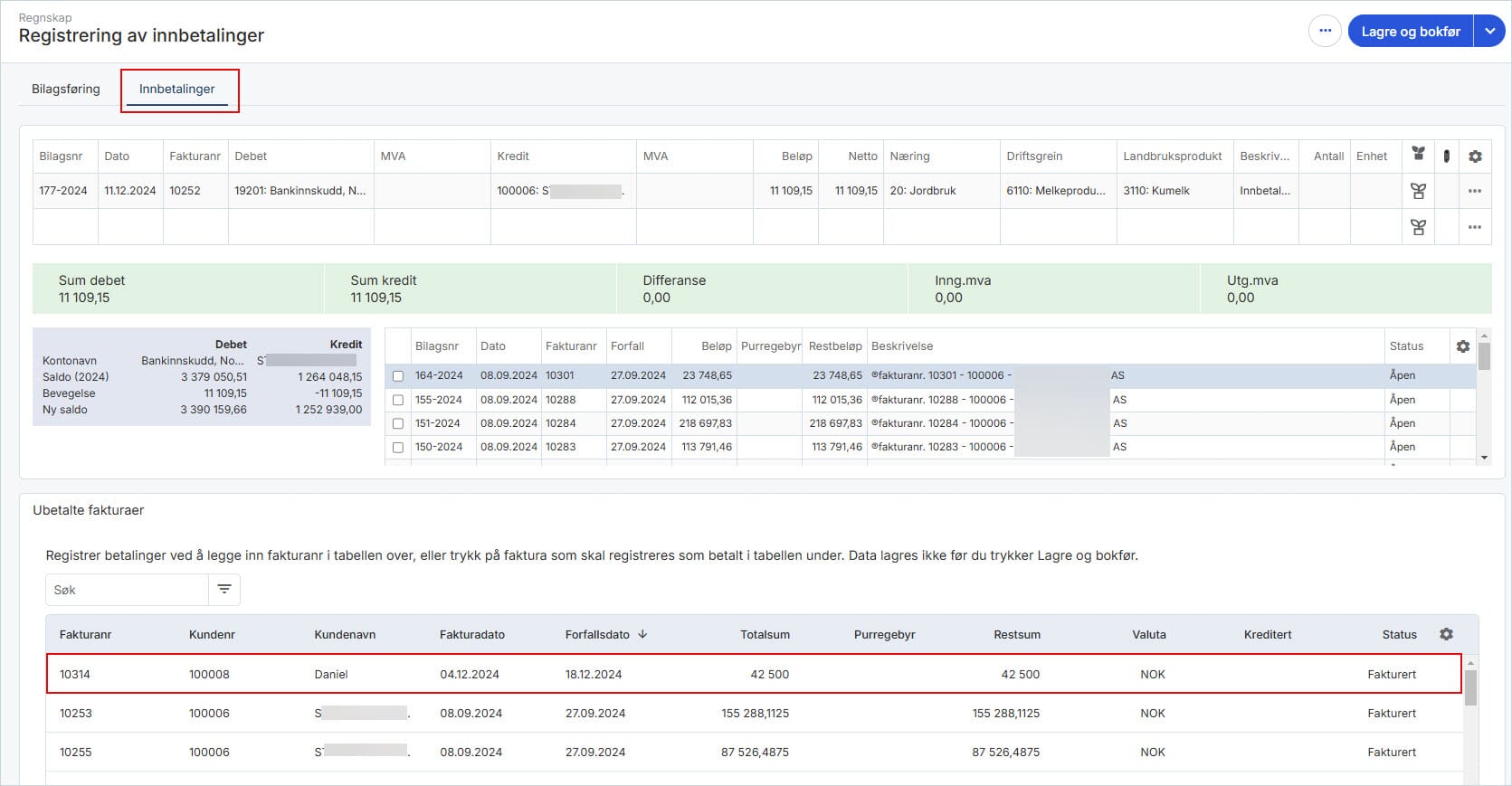The height and width of the screenshot is (786, 1512).
Task: Open row options for voucher 177-2024
Action: click(x=1475, y=191)
